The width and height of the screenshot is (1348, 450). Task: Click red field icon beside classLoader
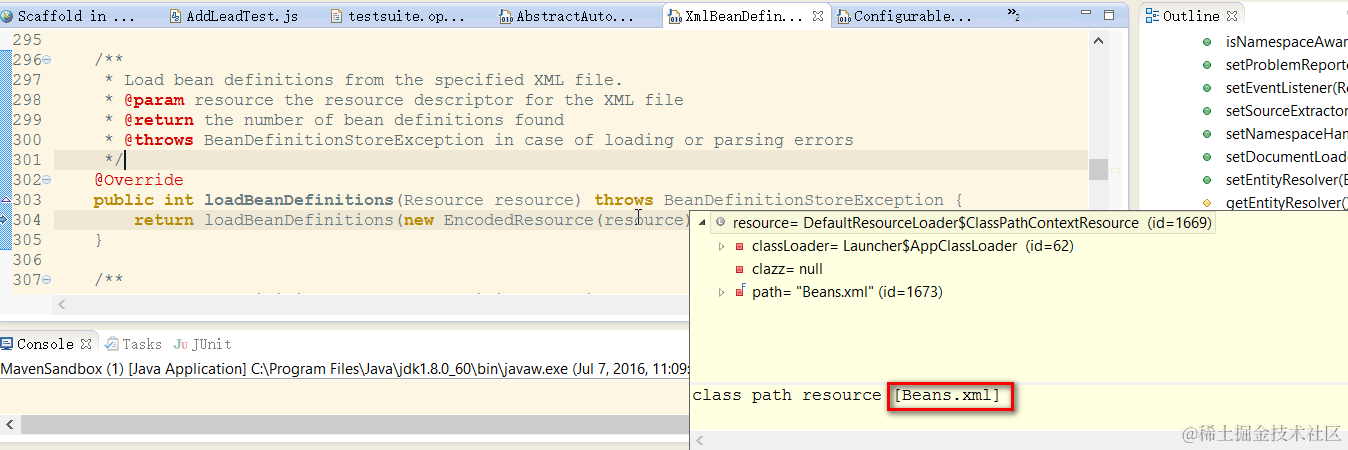tap(740, 246)
